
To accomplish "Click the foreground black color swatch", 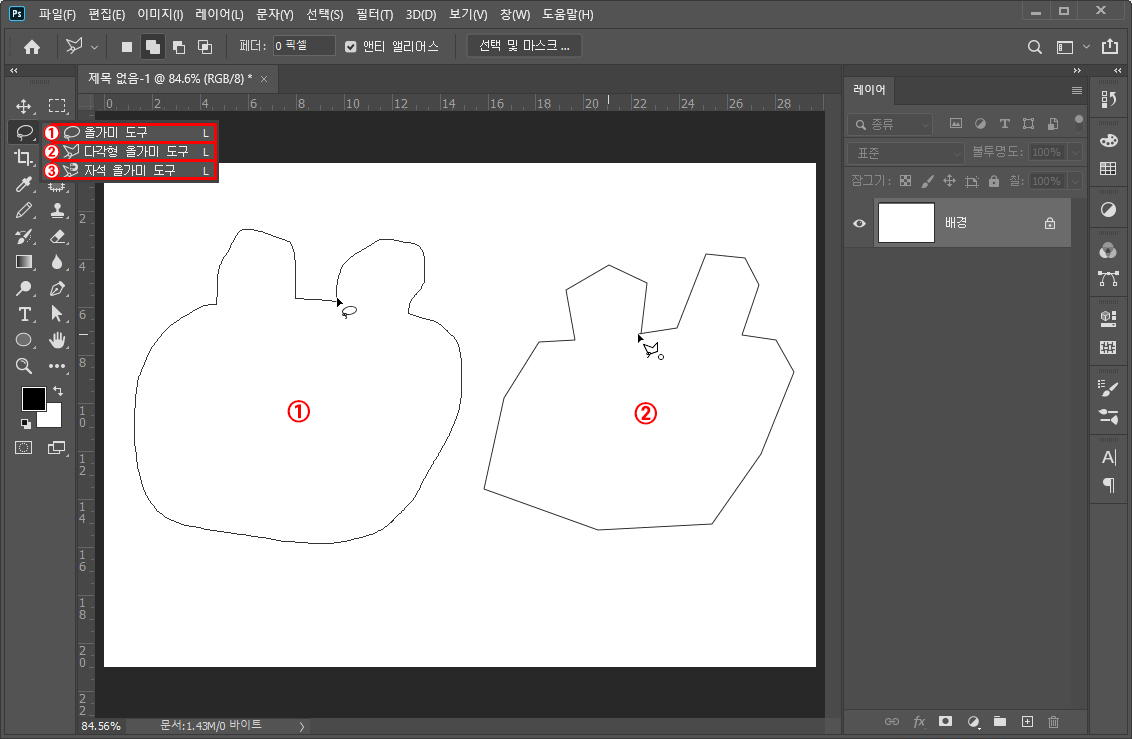I will (x=33, y=398).
